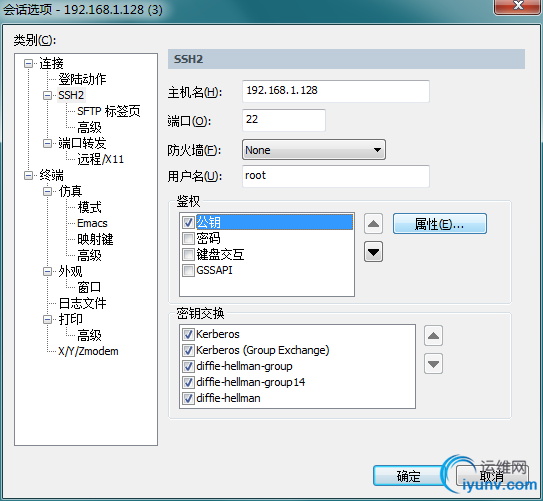Select 连接 category label

tap(51, 63)
